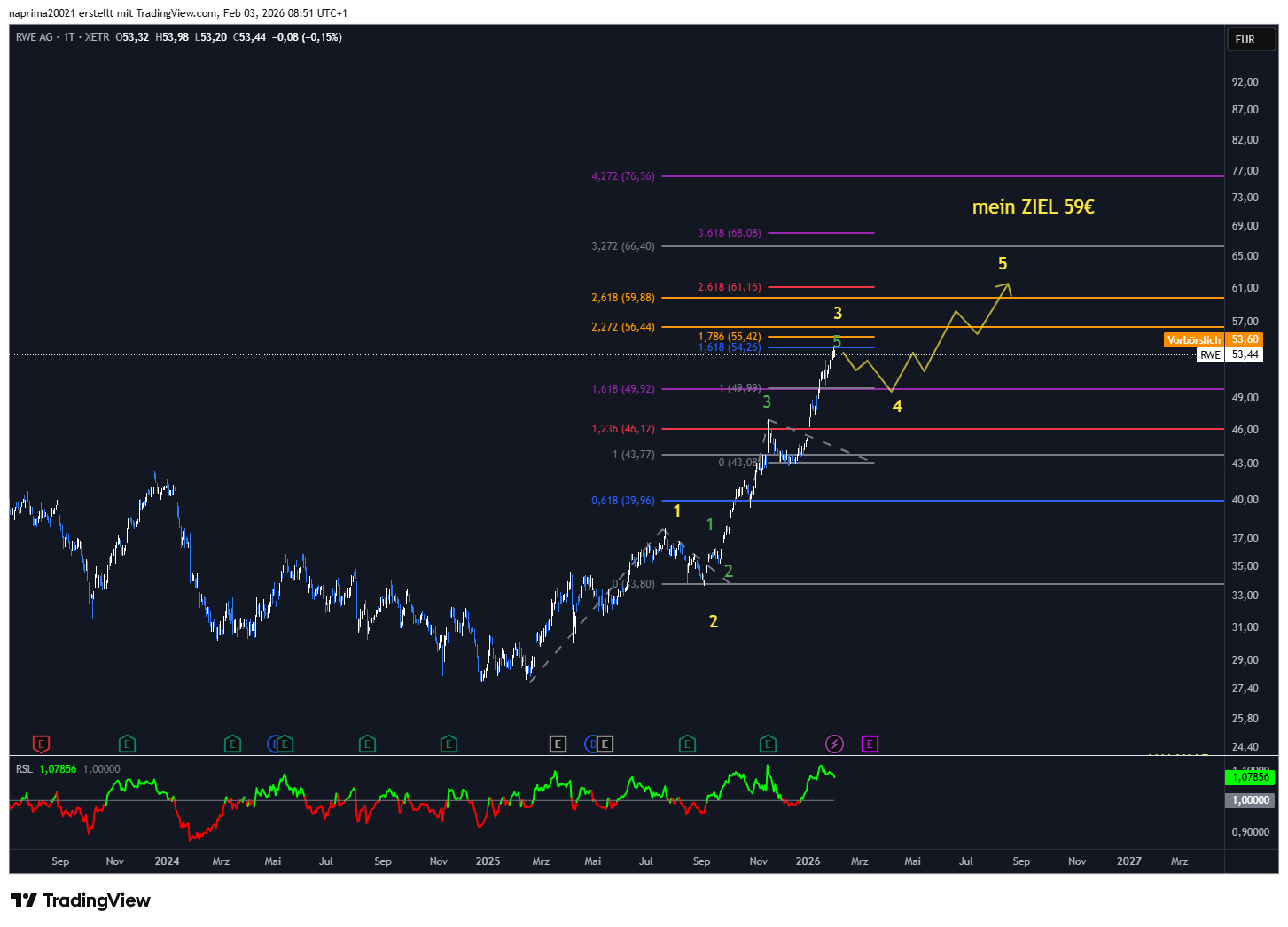Viewport: 1288px width, 927px height.
Task: Click the blue D dividend marker near Mai 2025
Action: (x=591, y=744)
